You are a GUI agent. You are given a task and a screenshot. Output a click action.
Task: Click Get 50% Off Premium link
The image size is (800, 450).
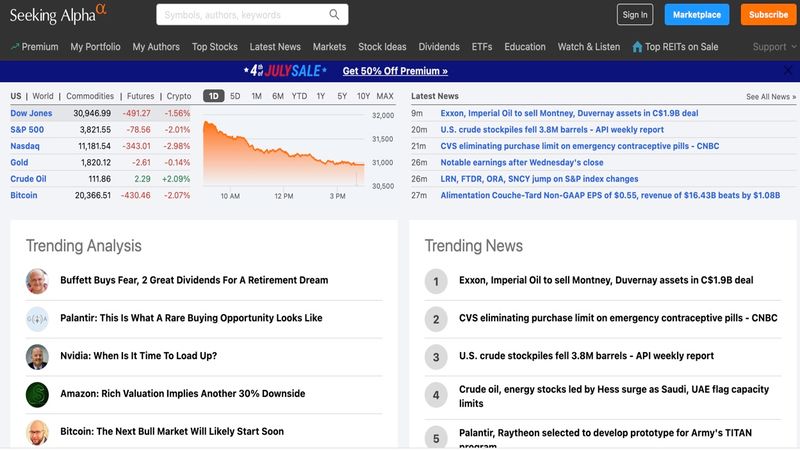[395, 71]
